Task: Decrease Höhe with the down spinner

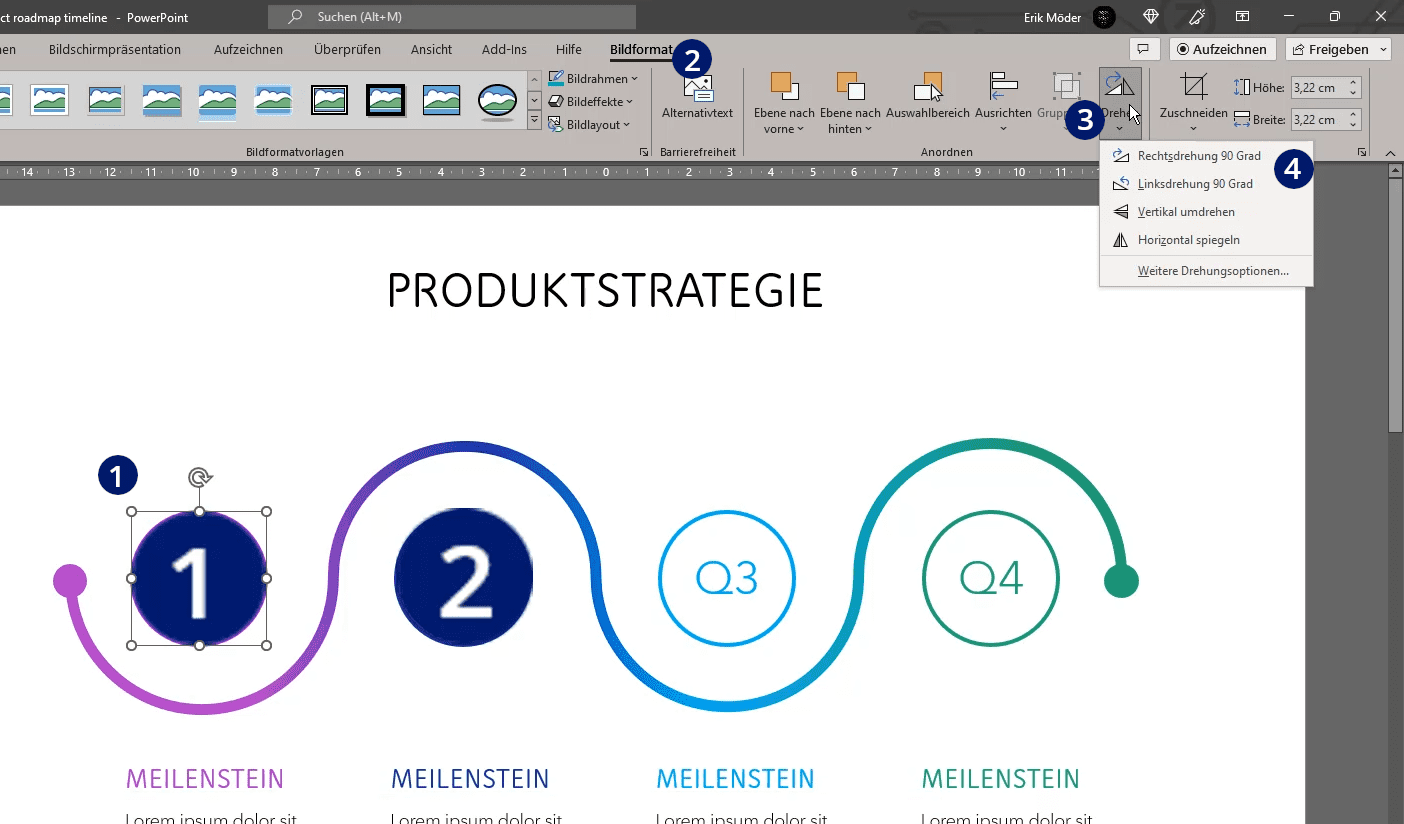Action: click(x=1354, y=92)
